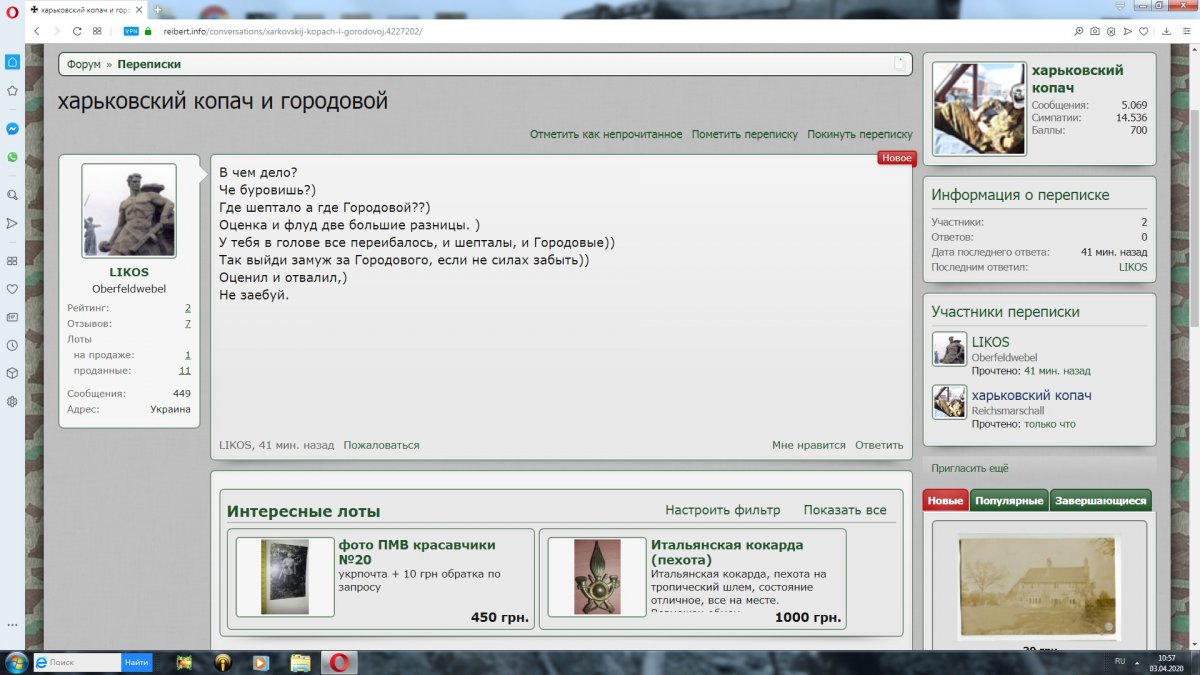This screenshot has width=1200, height=675.
Task: Open the ad blocker shield icon
Action: coord(1111,31)
